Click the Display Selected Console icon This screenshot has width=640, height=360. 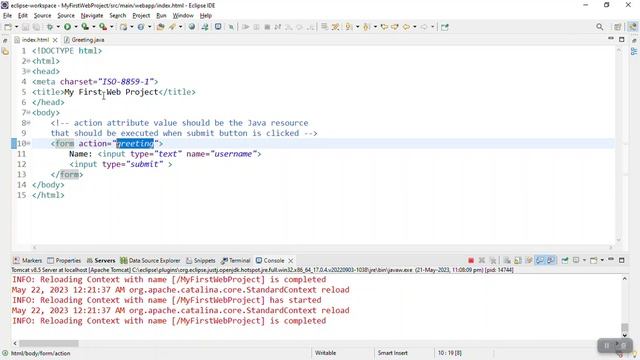[x=576, y=260]
